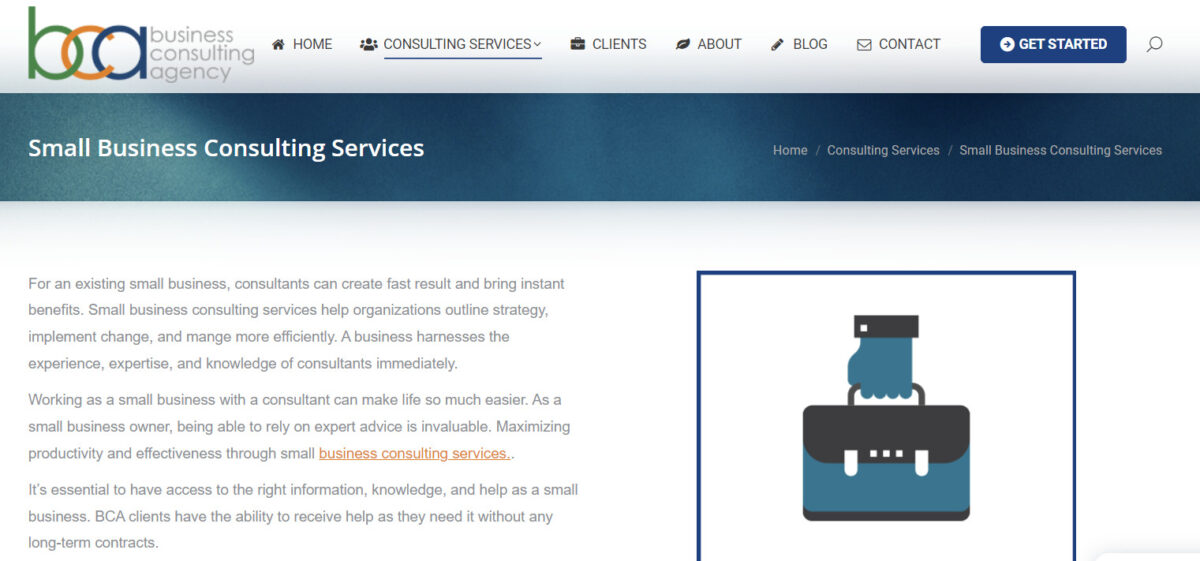Click the paragraph starting 'Working as a small business'
Image resolution: width=1200 pixels, height=561 pixels.
pyautogui.click(x=299, y=426)
